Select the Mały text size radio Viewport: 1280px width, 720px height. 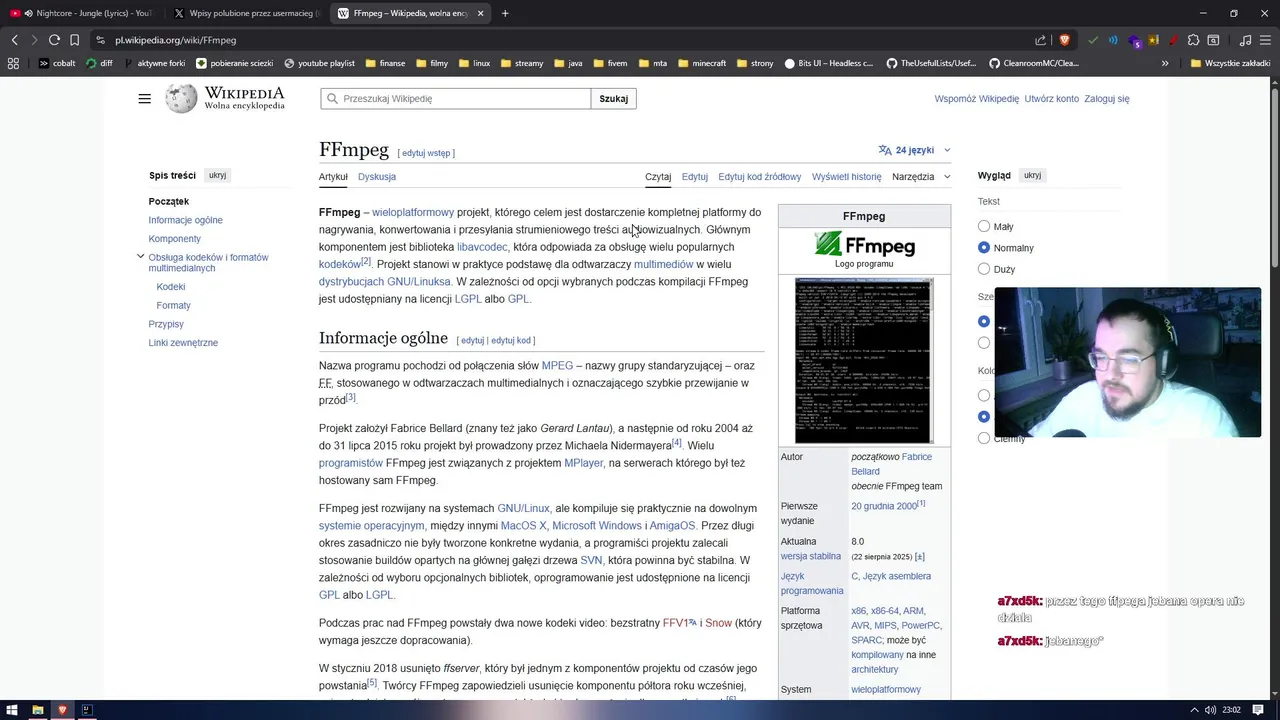pyautogui.click(x=984, y=226)
